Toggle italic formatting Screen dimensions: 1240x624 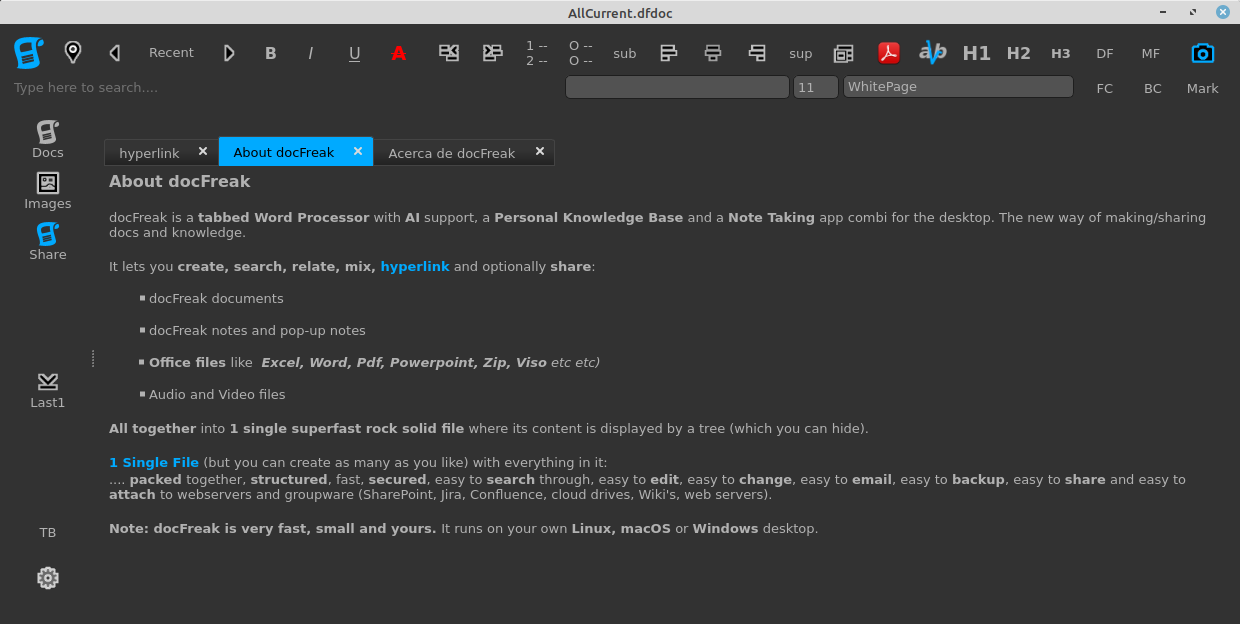tap(311, 53)
